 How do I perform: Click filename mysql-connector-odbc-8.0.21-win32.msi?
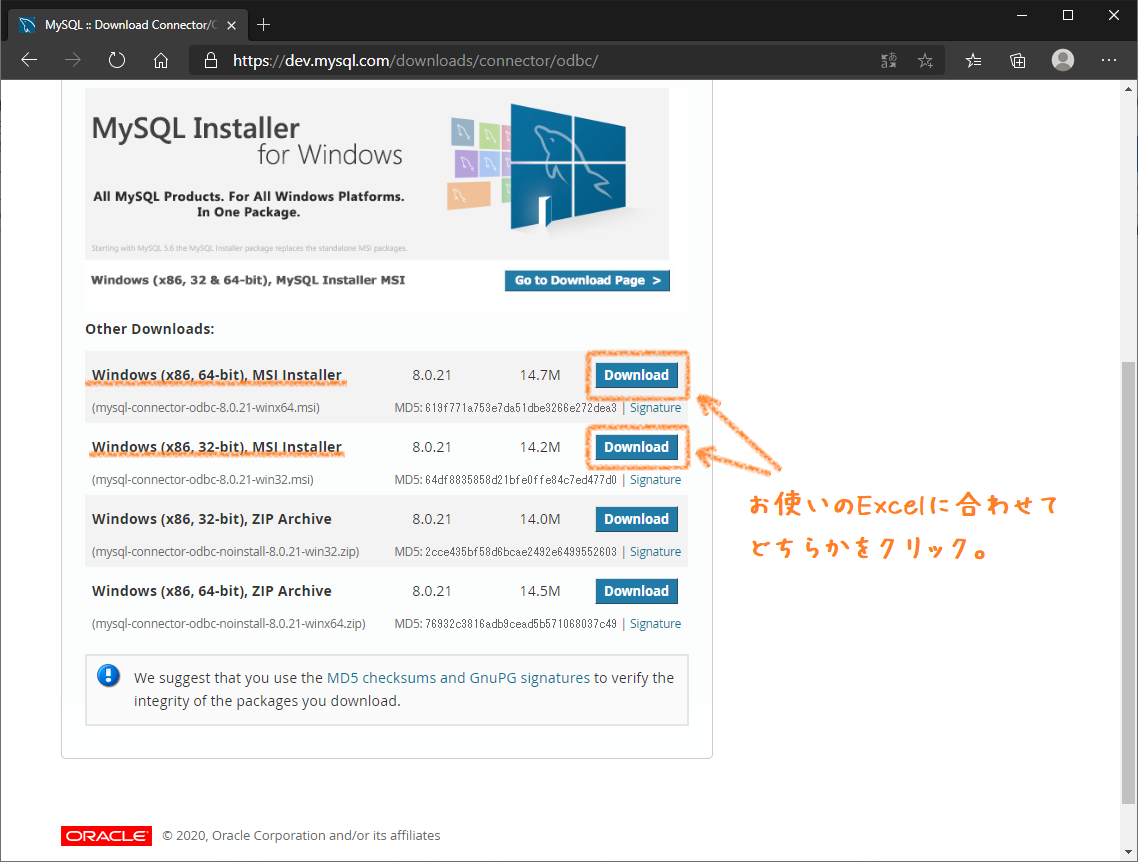202,480
